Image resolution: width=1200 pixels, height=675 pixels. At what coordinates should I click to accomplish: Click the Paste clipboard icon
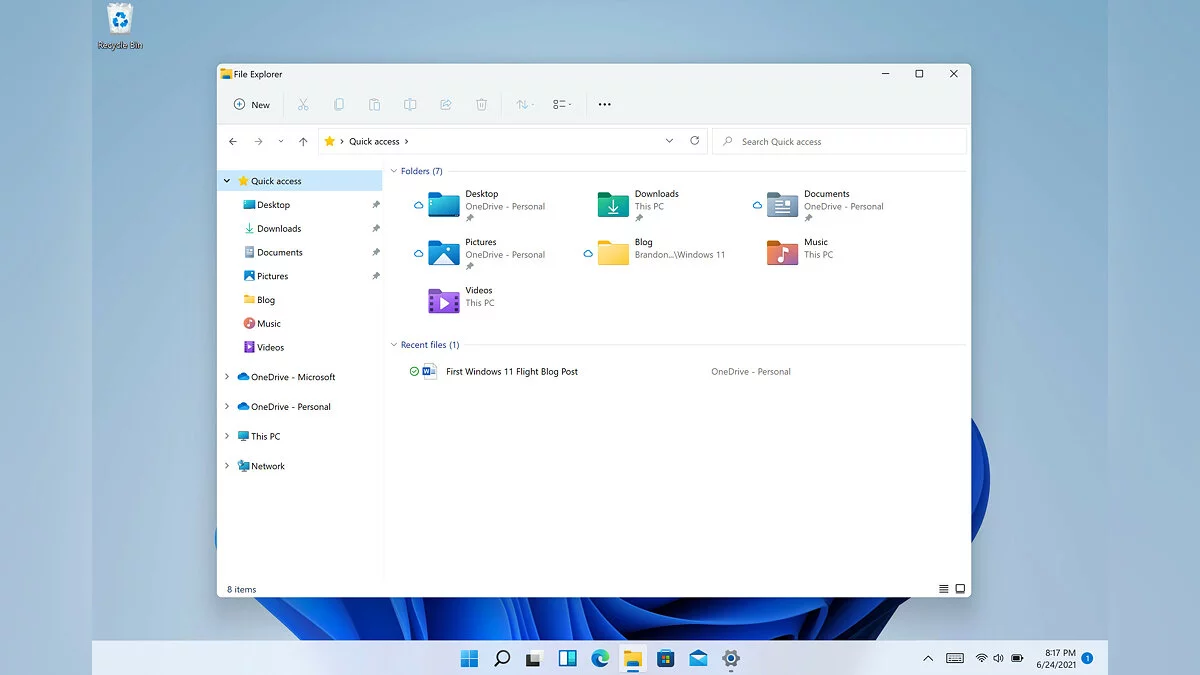(x=374, y=104)
